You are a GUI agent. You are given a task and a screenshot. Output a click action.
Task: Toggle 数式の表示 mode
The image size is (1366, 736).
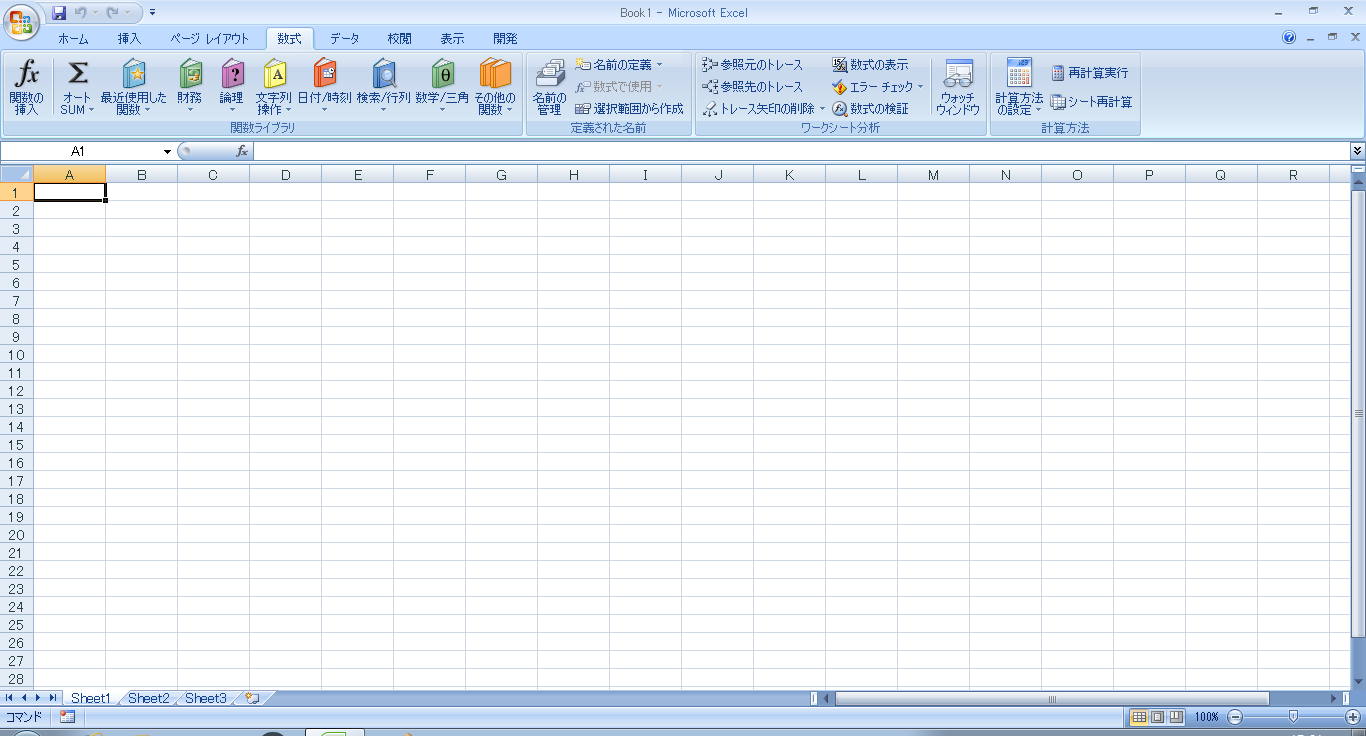point(869,65)
